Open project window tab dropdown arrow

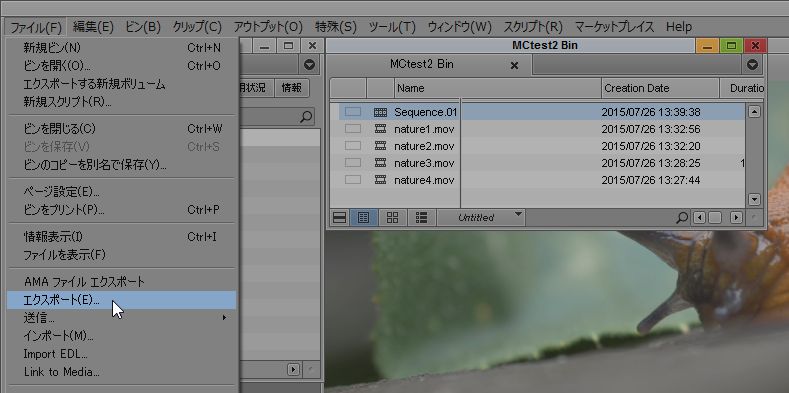309,64
